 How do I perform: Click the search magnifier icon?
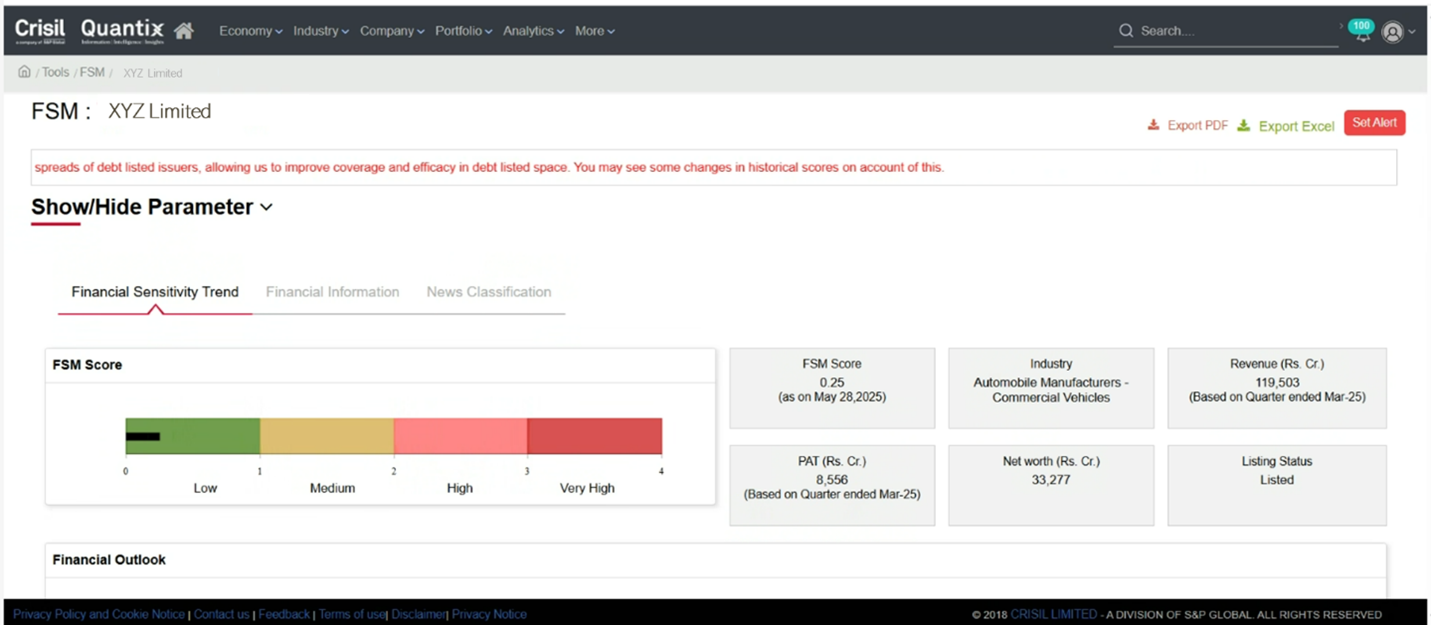tap(1126, 31)
